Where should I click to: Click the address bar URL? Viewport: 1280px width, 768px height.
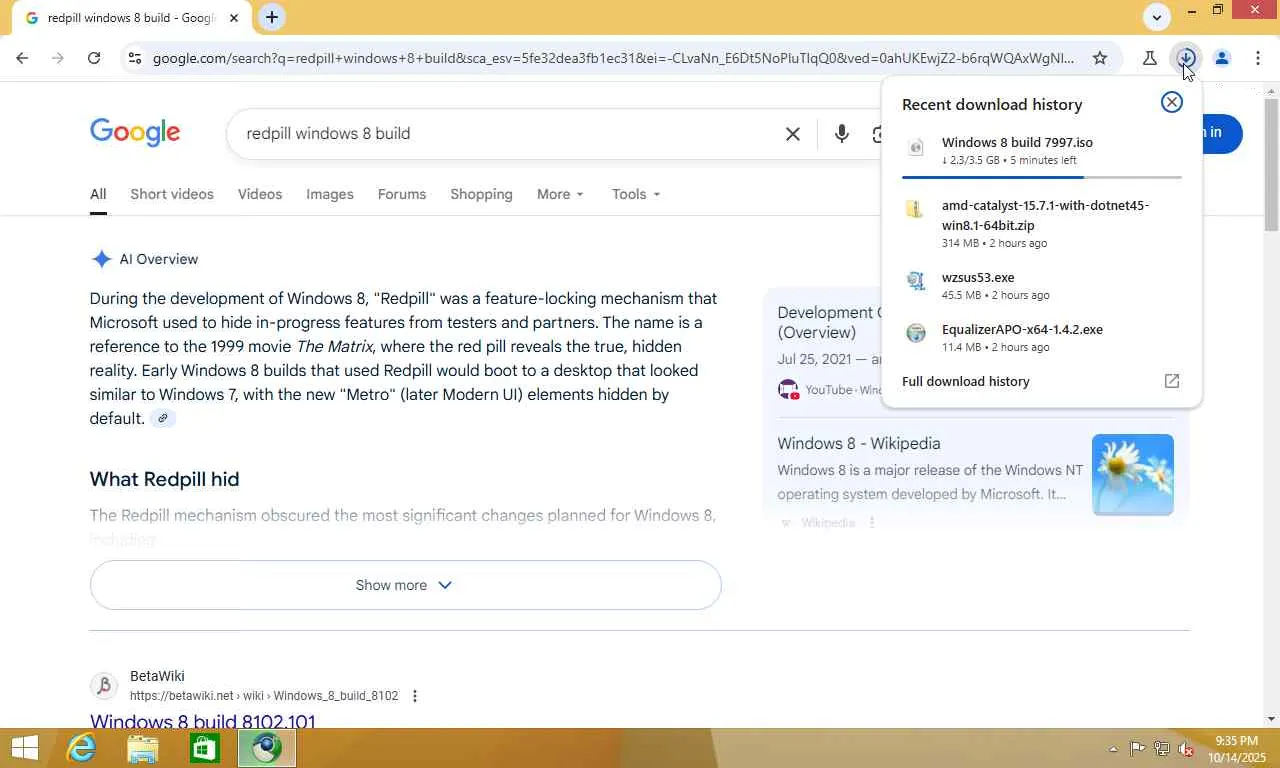tap(613, 58)
